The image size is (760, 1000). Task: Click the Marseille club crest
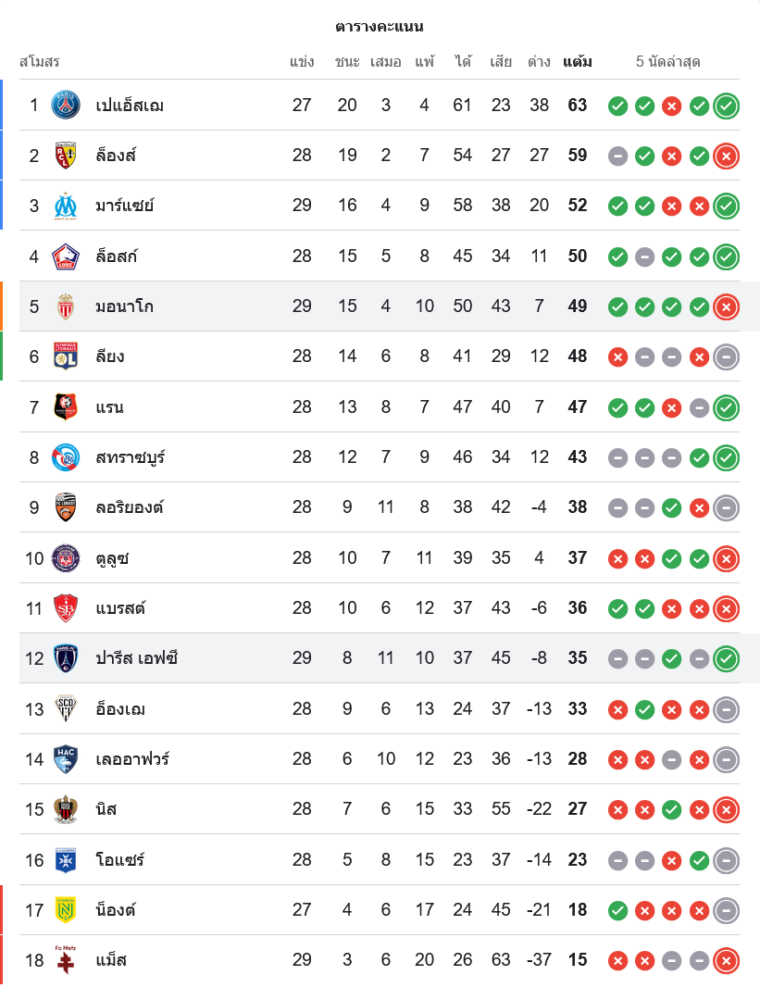66,205
